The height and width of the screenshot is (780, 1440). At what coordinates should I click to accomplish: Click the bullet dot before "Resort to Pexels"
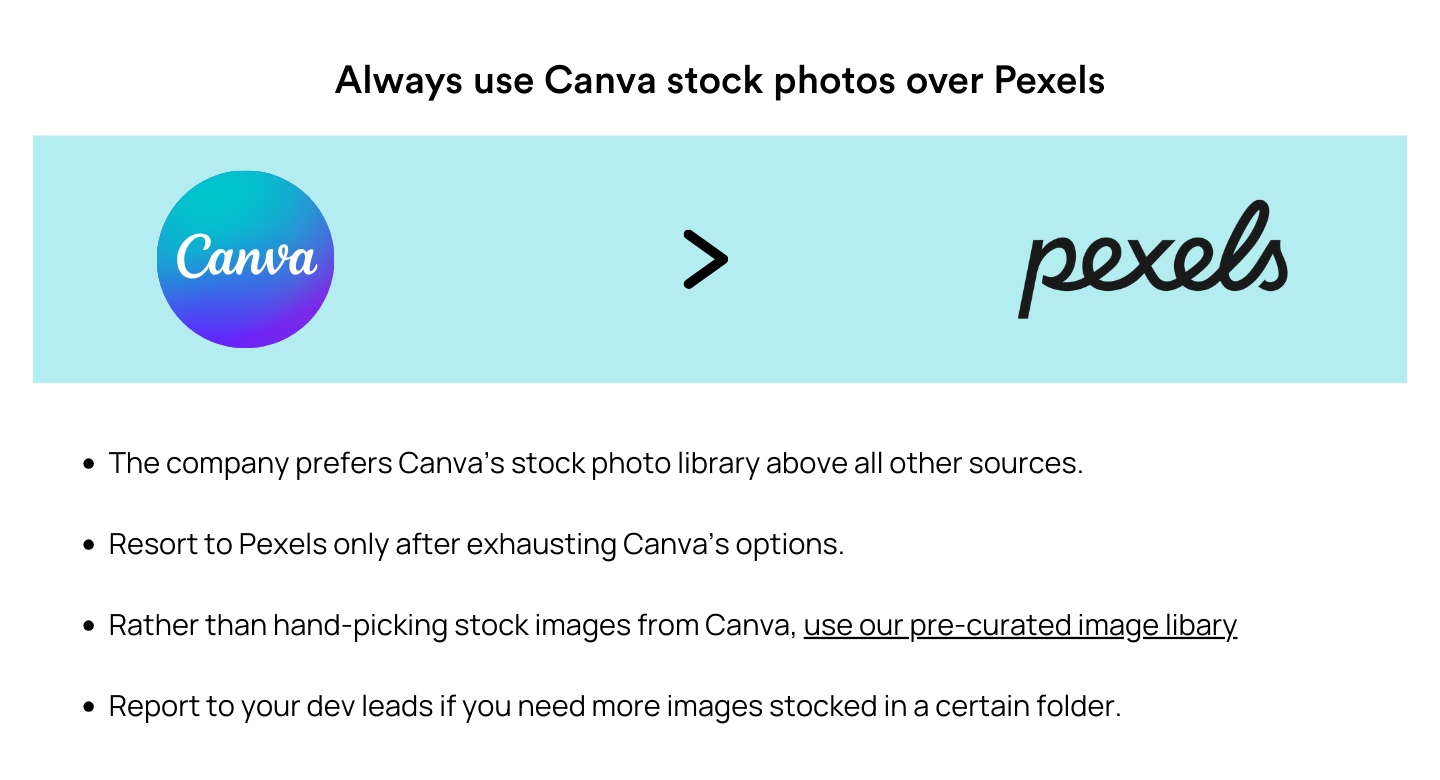click(x=89, y=545)
